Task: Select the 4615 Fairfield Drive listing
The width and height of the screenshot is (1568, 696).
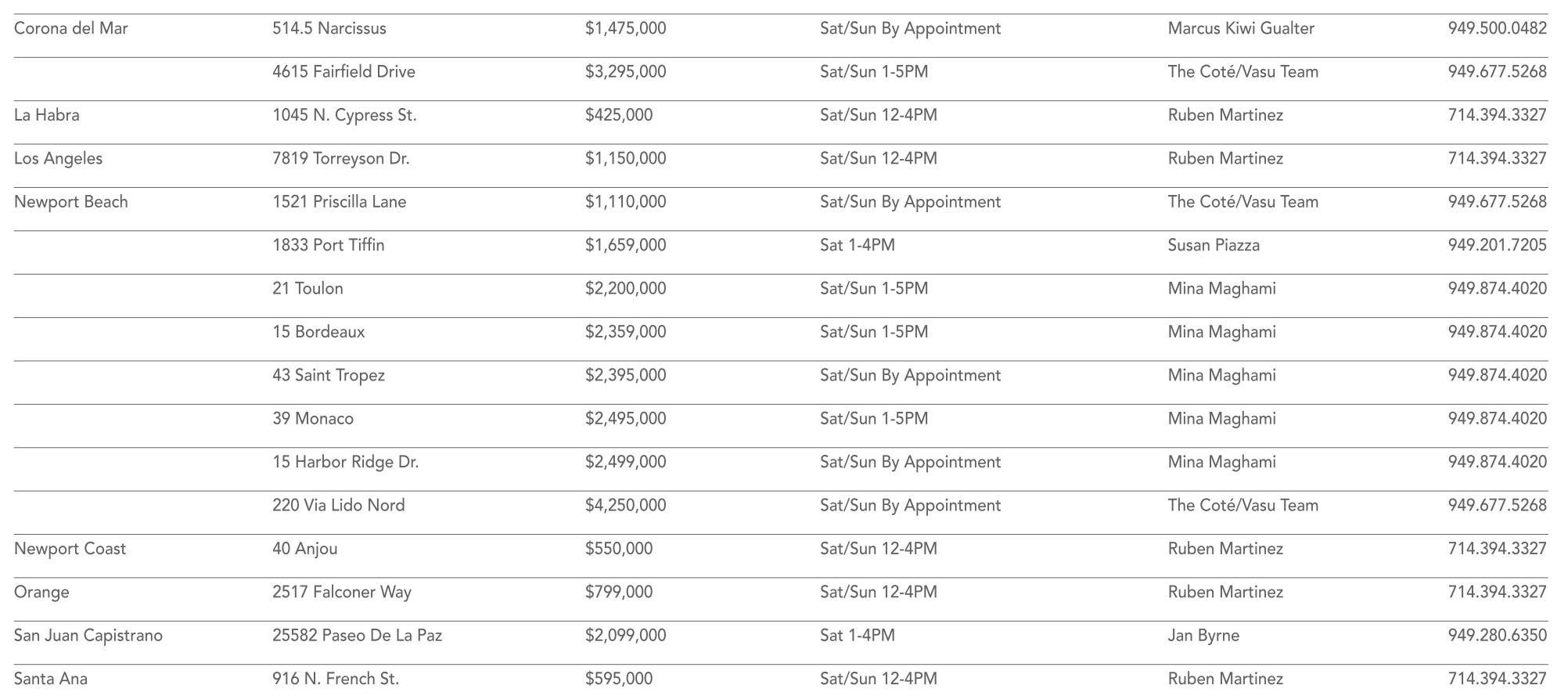Action: [x=343, y=72]
